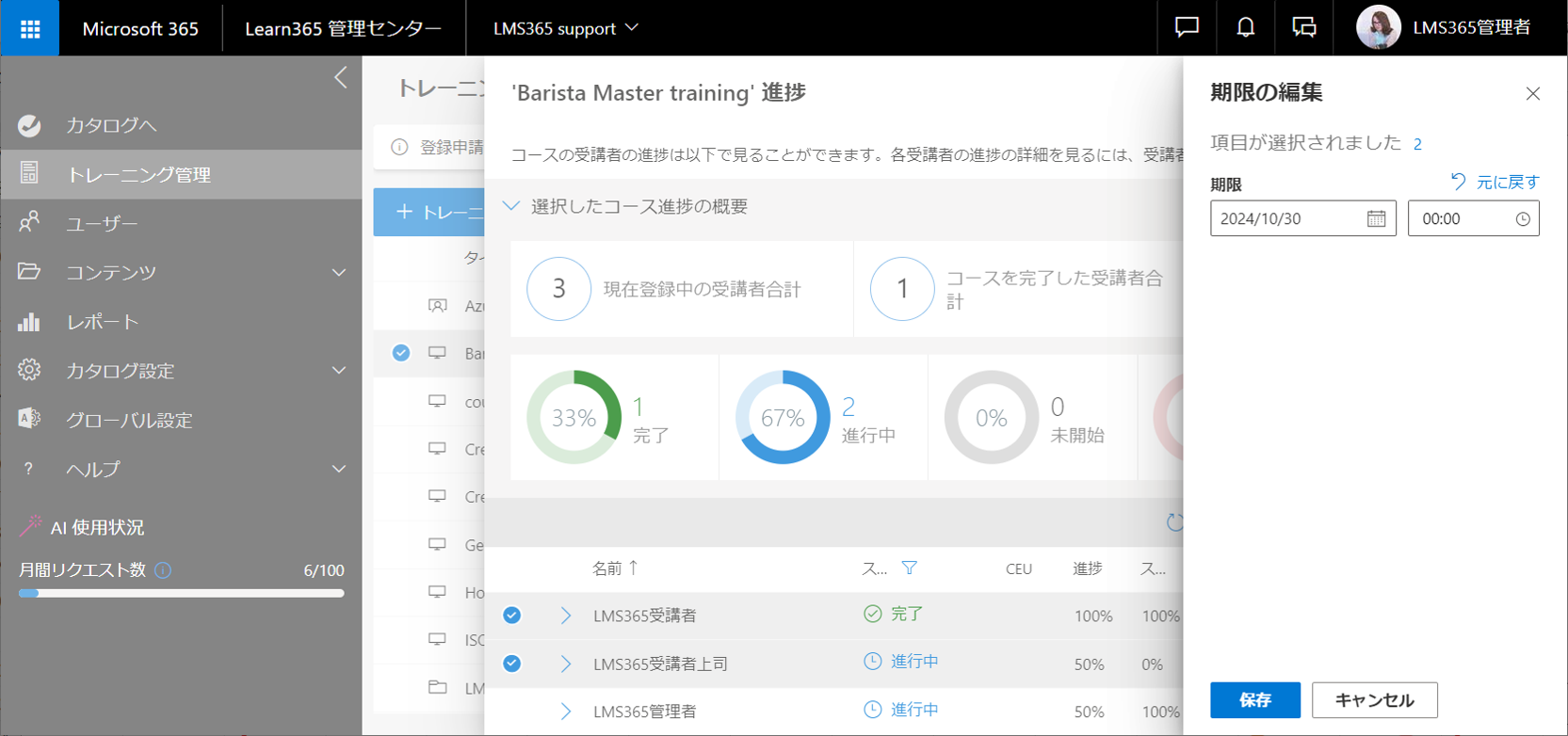Click the トレーニング管理 document icon
The height and width of the screenshot is (736, 1568).
pyautogui.click(x=29, y=172)
